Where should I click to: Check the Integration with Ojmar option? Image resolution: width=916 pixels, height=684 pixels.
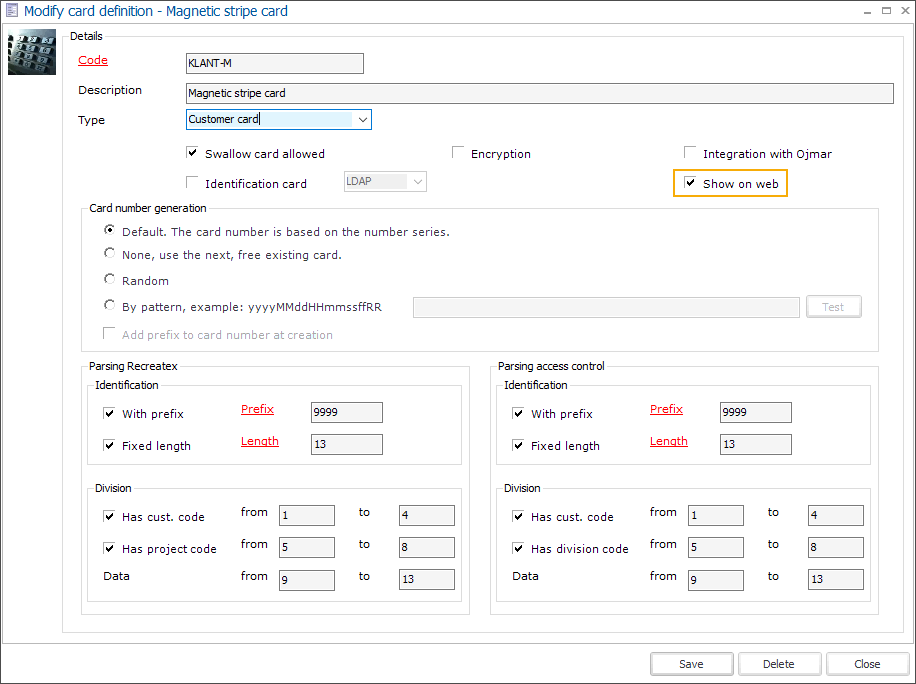point(690,153)
